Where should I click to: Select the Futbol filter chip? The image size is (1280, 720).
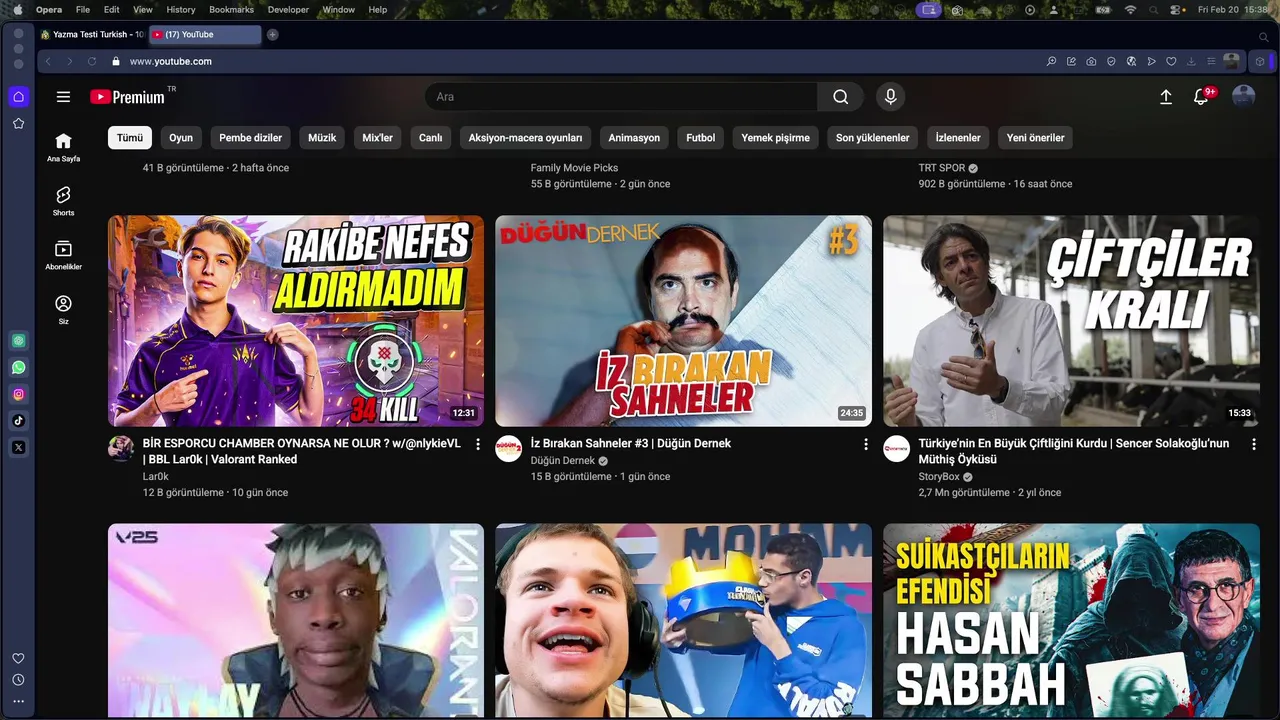(x=701, y=138)
